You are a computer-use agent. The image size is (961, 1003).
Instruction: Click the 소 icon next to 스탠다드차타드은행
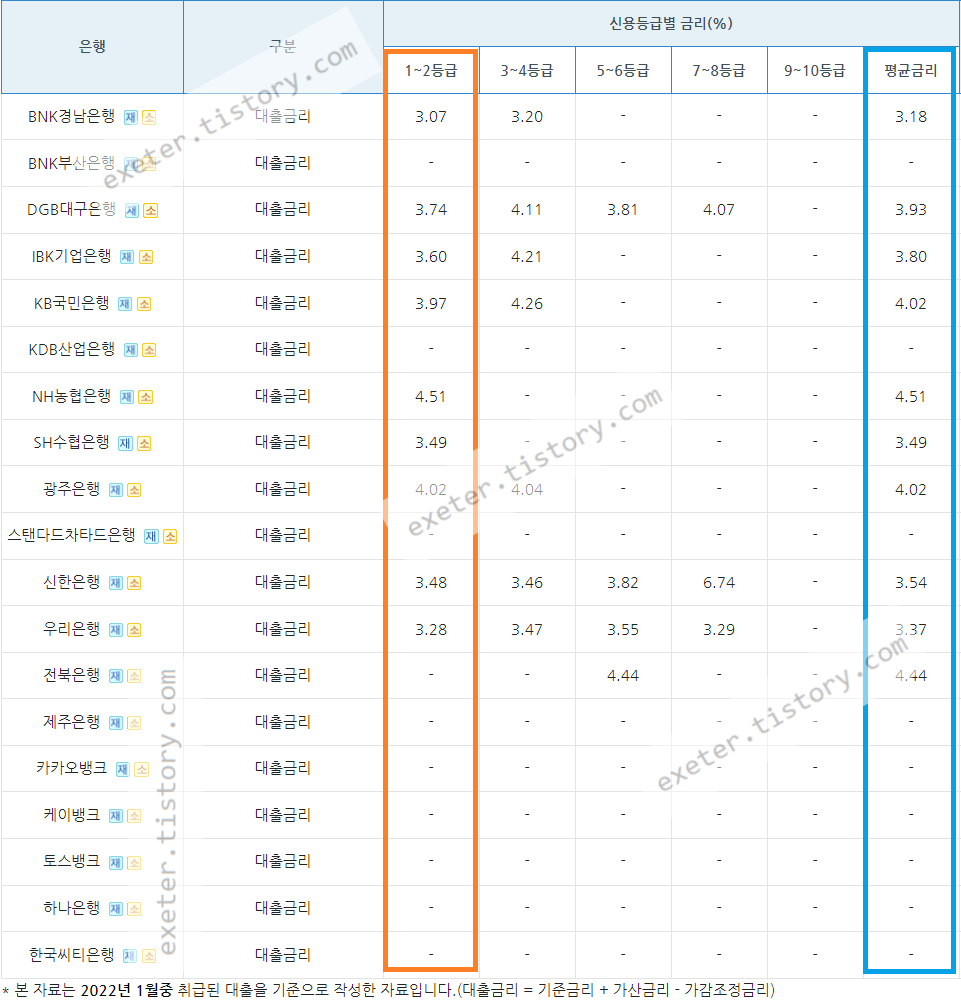[170, 537]
